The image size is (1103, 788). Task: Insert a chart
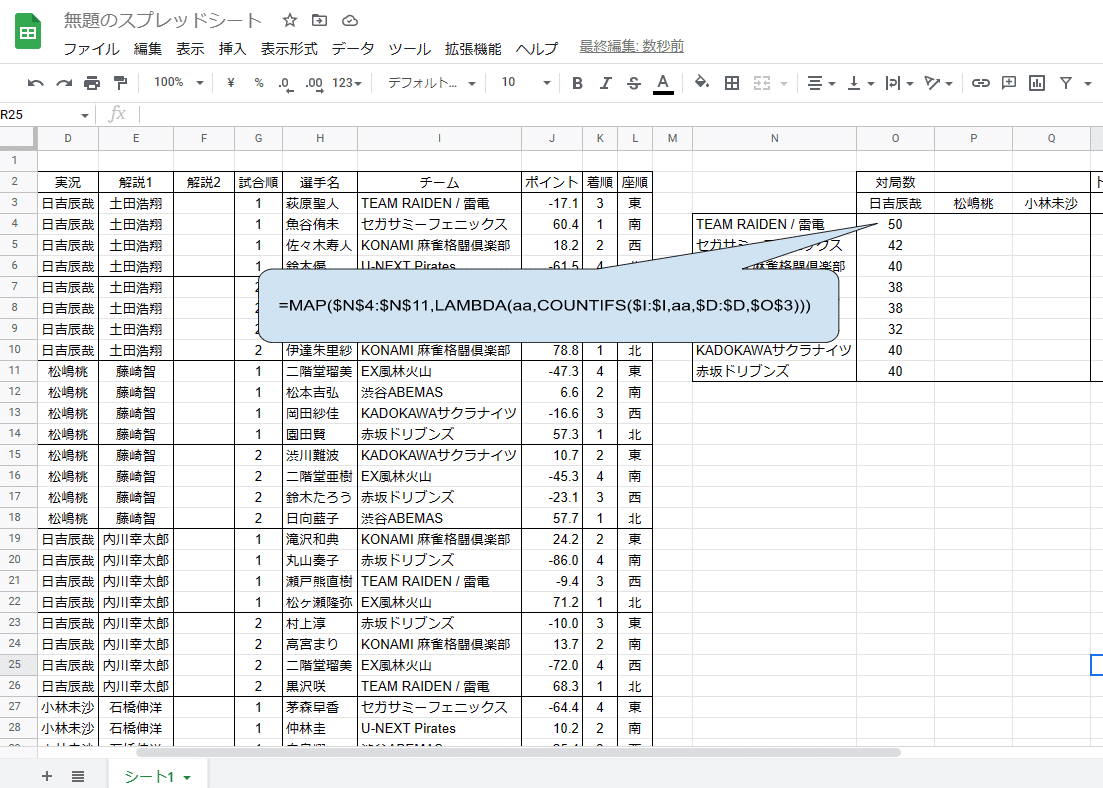tap(1037, 83)
